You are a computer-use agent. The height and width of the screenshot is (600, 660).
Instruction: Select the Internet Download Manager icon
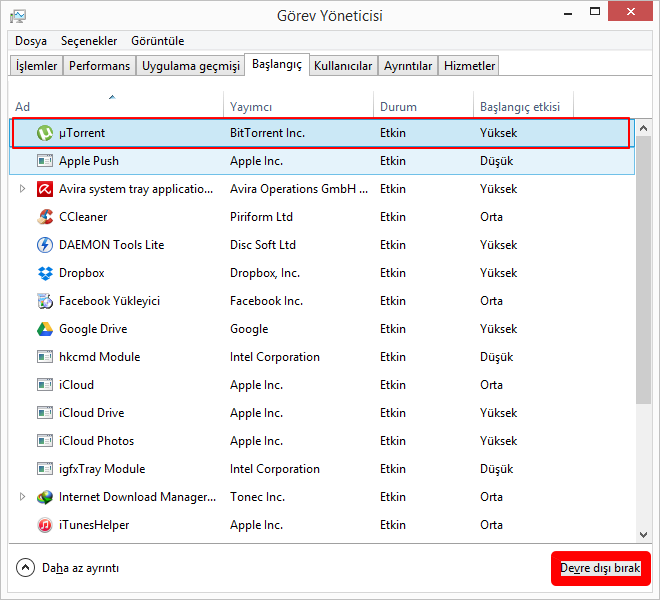[45, 497]
